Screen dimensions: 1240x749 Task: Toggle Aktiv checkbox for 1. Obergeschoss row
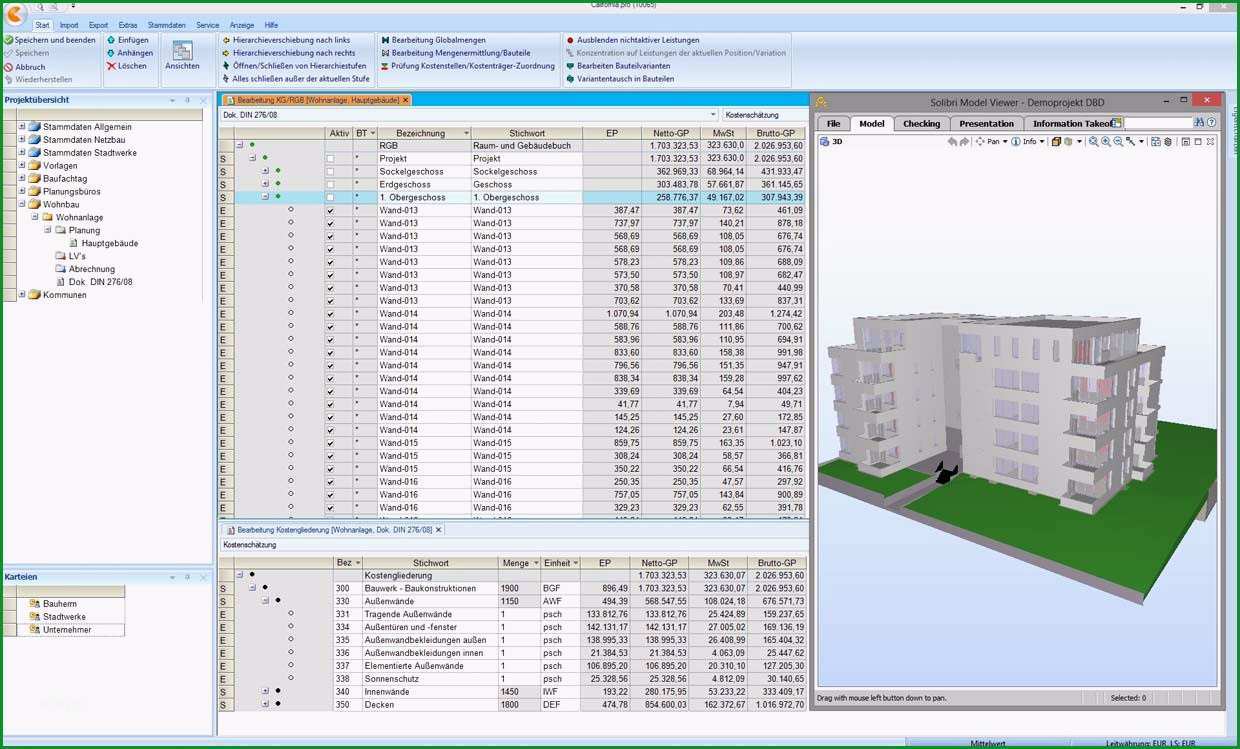click(330, 198)
